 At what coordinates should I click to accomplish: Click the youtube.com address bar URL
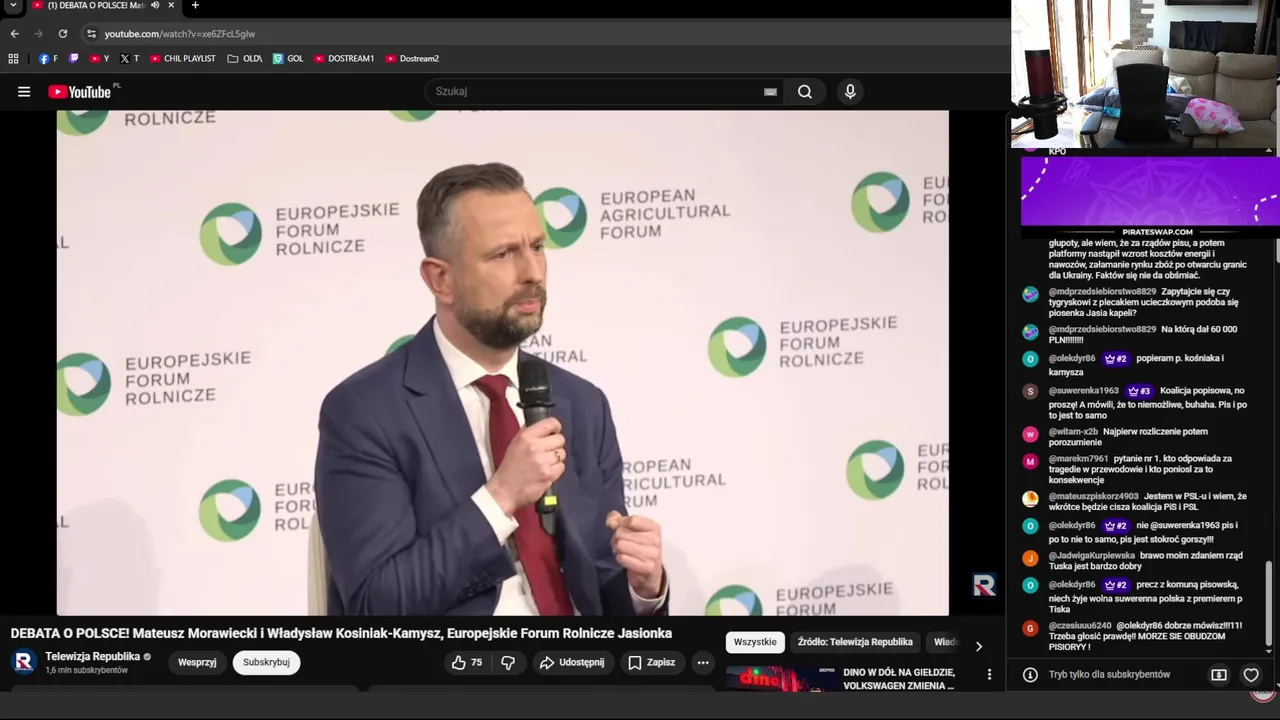click(x=180, y=34)
